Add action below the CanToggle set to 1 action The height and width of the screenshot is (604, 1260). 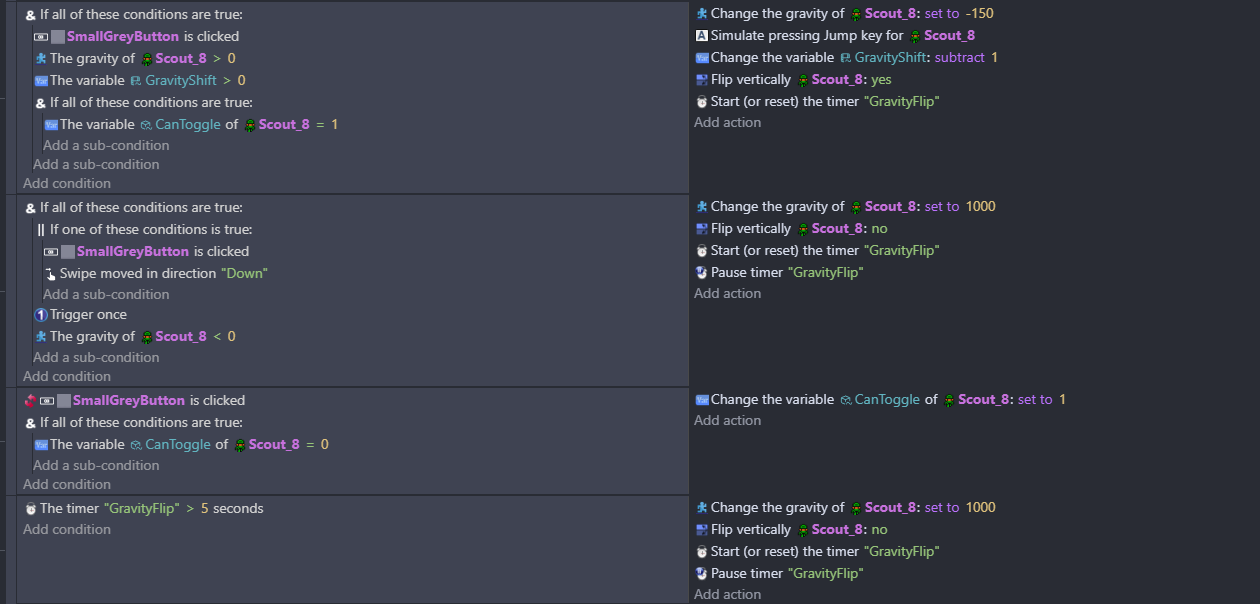point(727,420)
